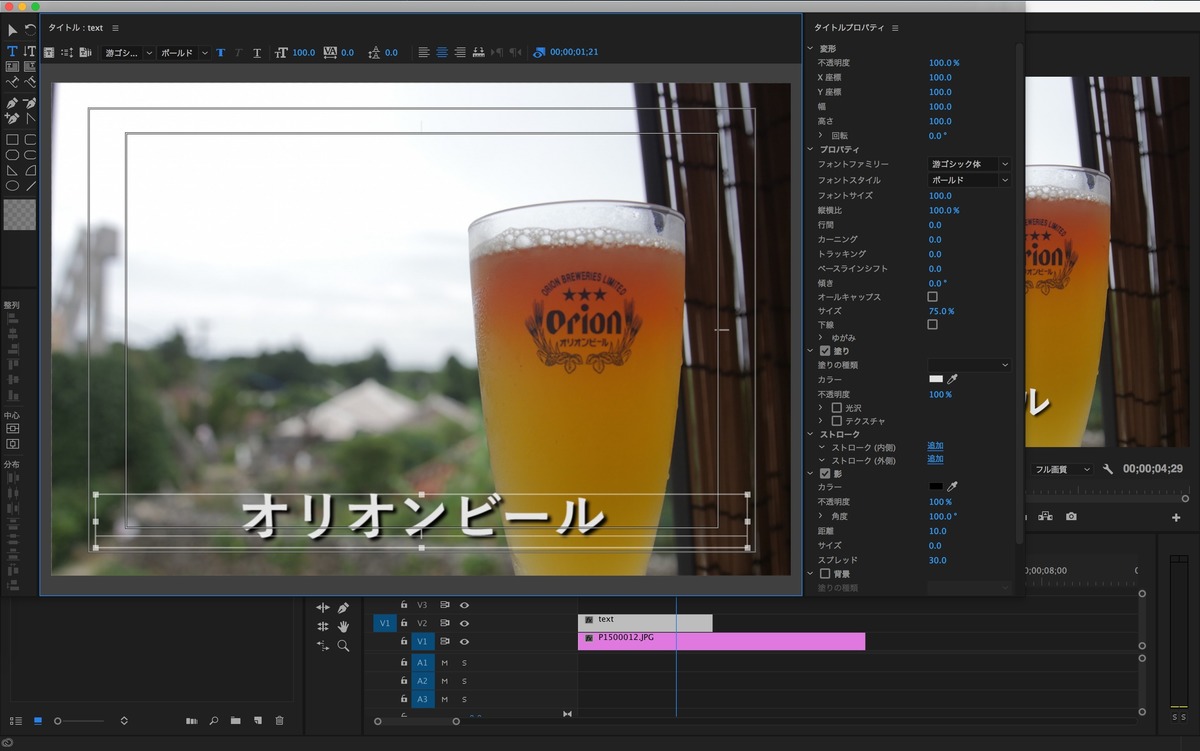The height and width of the screenshot is (751, 1200).
Task: Open the font family dropdown in title toolbar
Action: (128, 53)
